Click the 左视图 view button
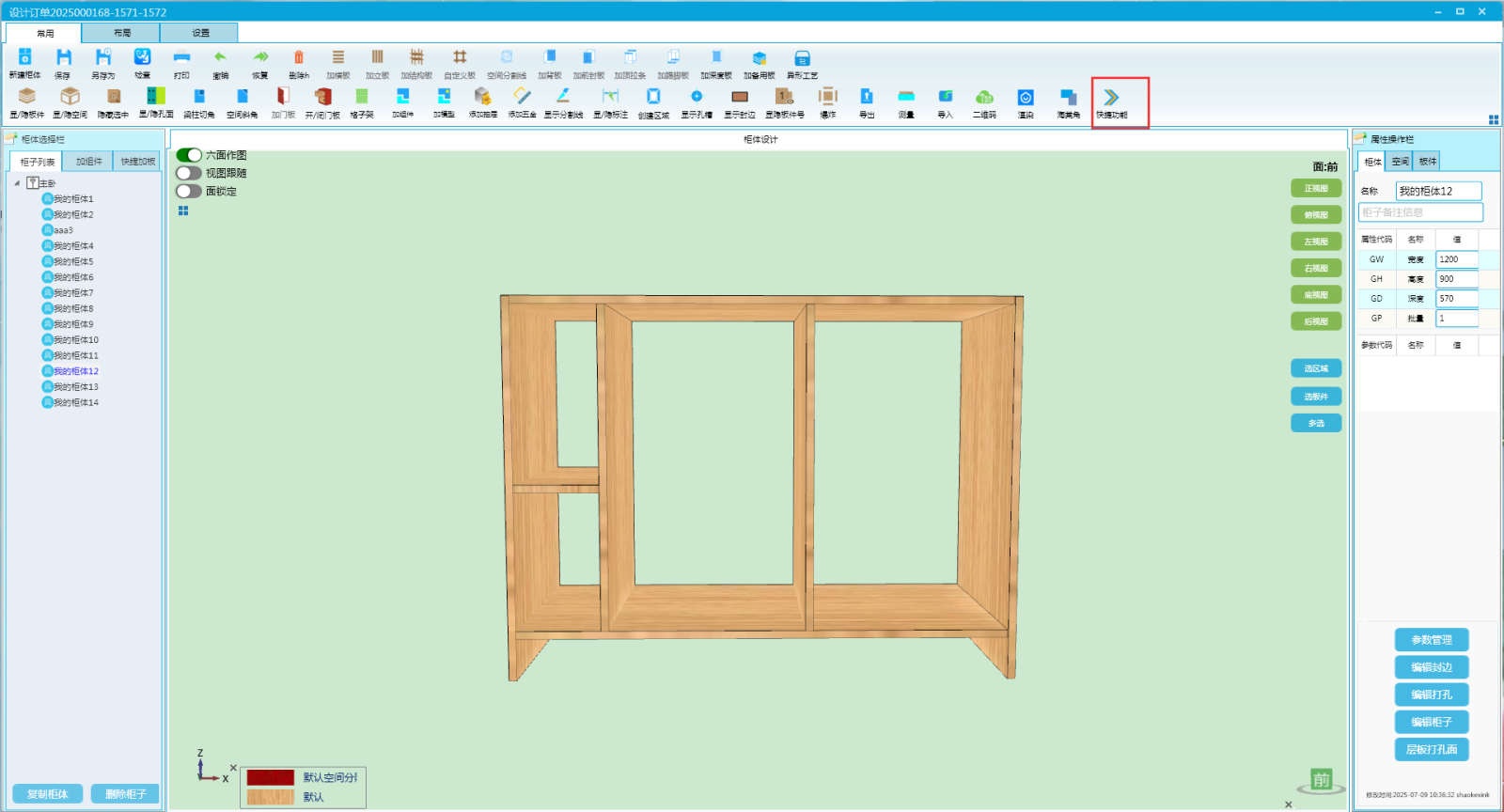The width and height of the screenshot is (1504, 812). click(x=1316, y=242)
